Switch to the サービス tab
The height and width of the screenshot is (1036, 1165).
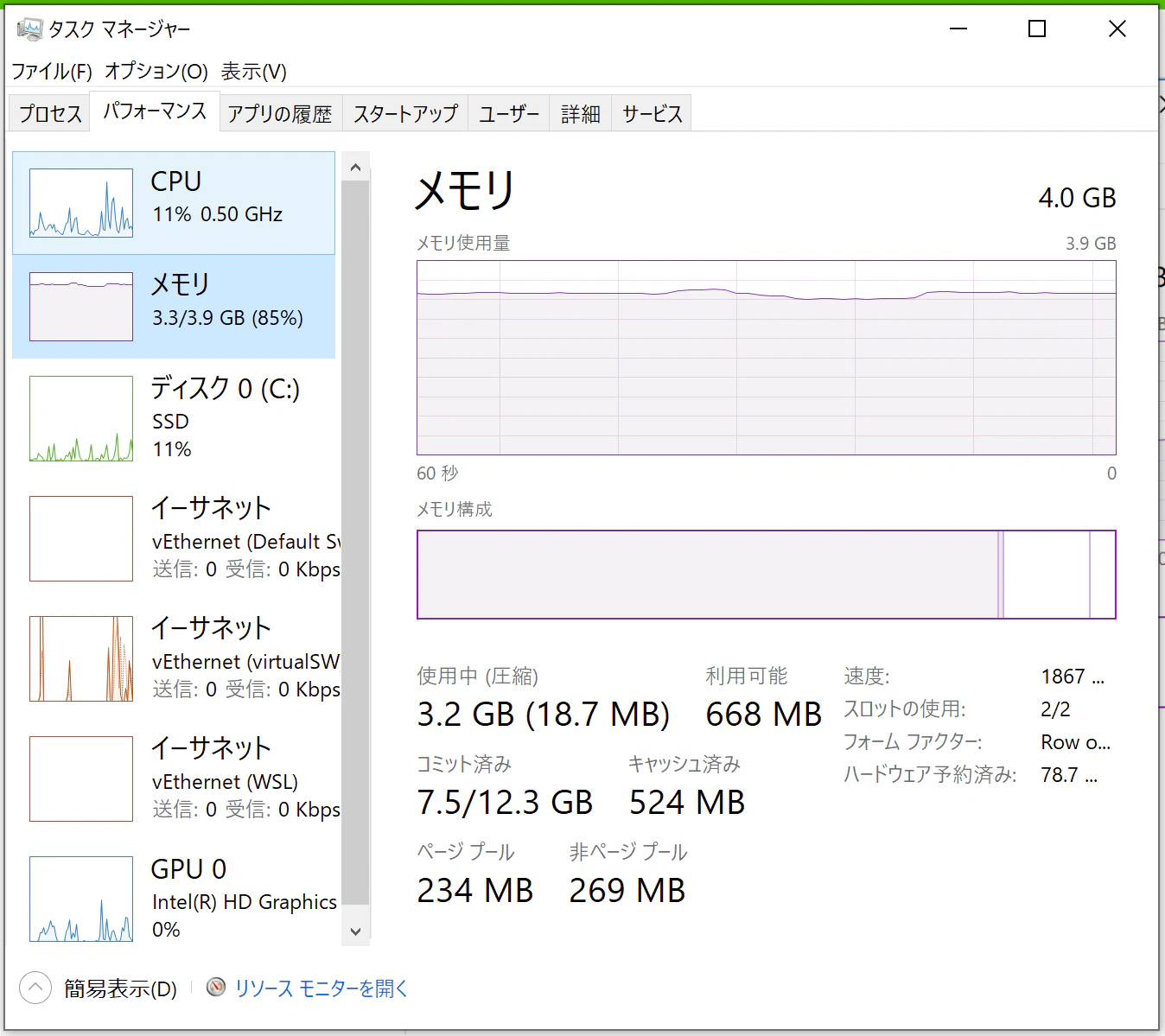(x=653, y=113)
